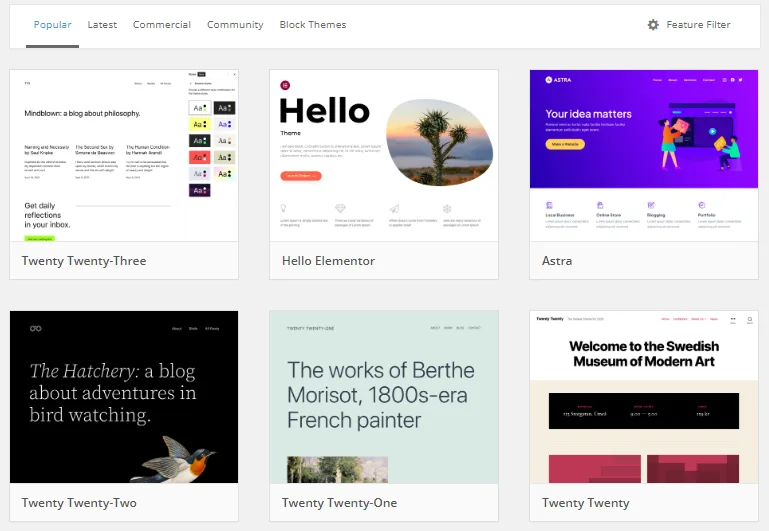Open the Twenty Twenty-Two bird thumbnail
The width and height of the screenshot is (769, 531).
pyautogui.click(x=124, y=397)
